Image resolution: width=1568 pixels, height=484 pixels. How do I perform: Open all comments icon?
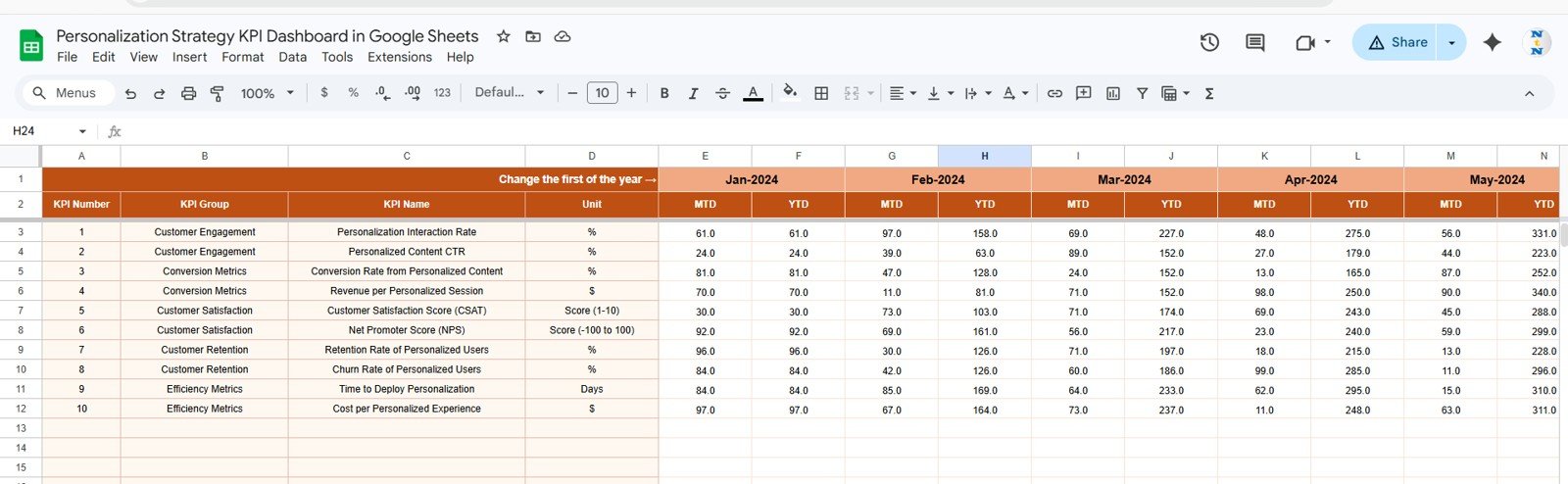[x=1254, y=42]
